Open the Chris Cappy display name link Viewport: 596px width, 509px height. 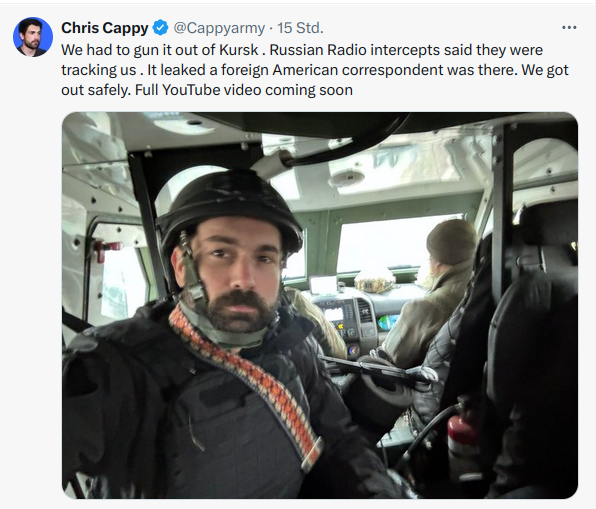(105, 28)
